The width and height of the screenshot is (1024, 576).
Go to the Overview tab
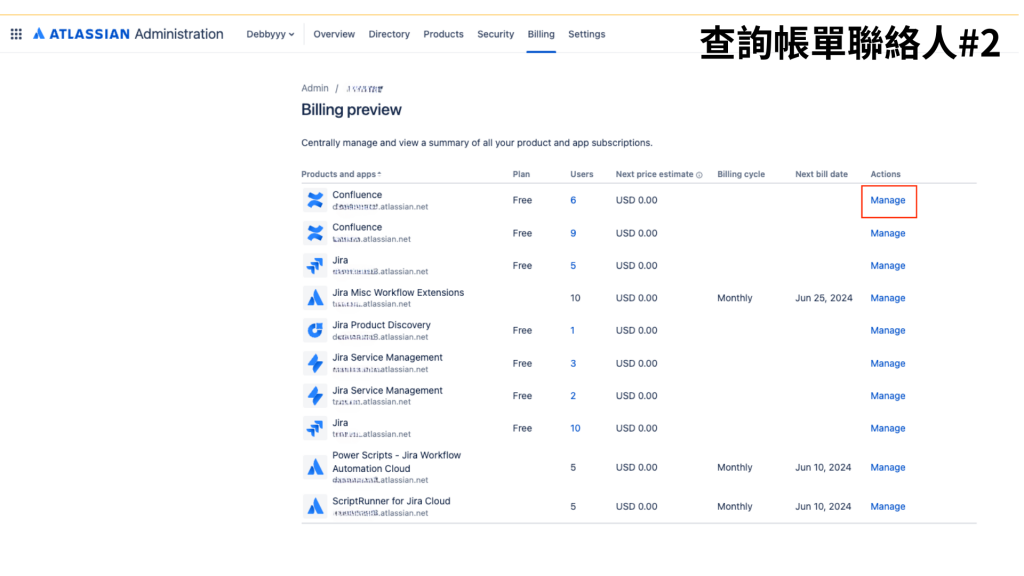334,34
